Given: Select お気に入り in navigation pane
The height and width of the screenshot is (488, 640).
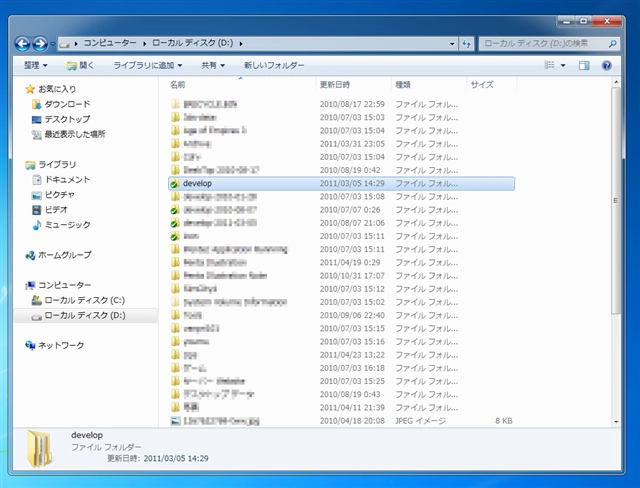Looking at the screenshot, I should (x=57, y=89).
